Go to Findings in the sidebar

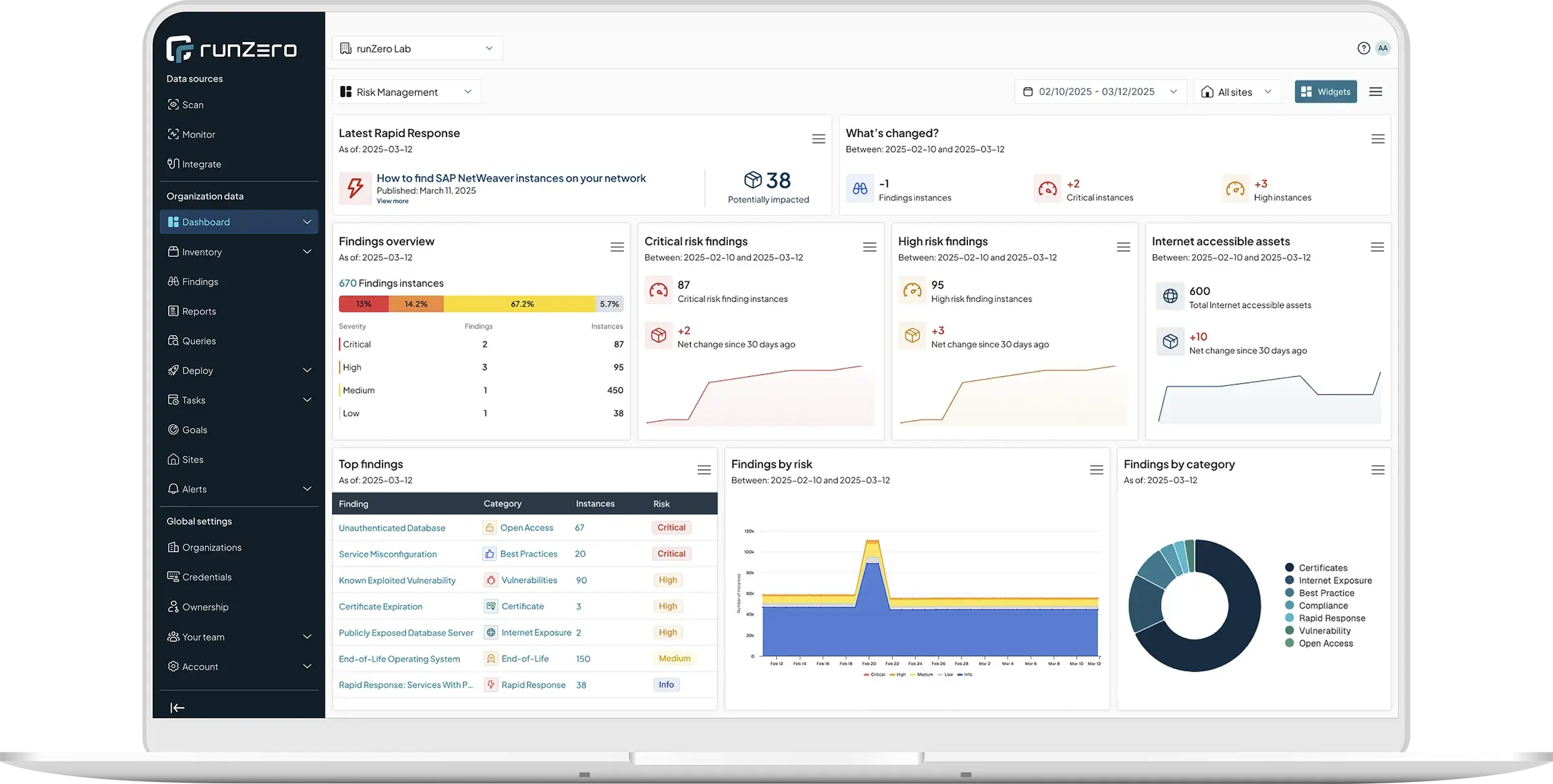pyautogui.click(x=200, y=281)
